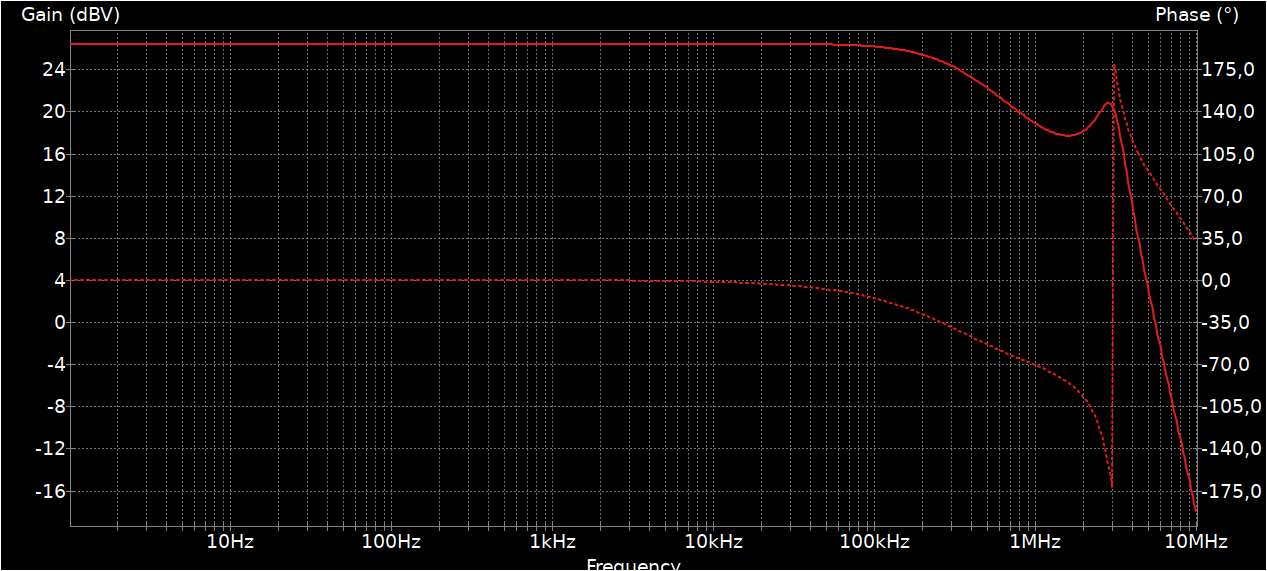Select the -16 gain axis value
Viewport: 1267px width, 571px height.
[50, 491]
